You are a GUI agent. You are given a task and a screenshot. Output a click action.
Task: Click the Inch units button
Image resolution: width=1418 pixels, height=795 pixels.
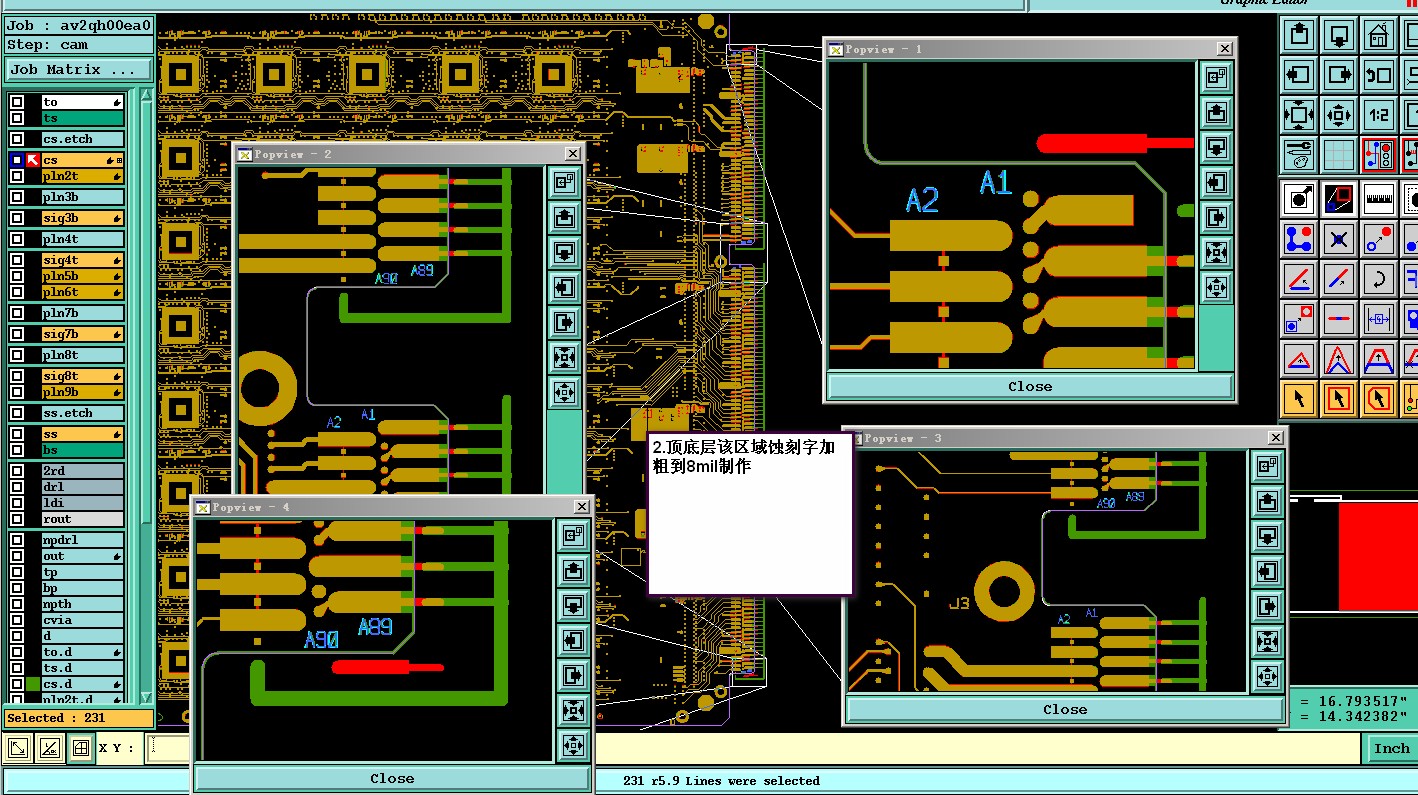point(1391,748)
